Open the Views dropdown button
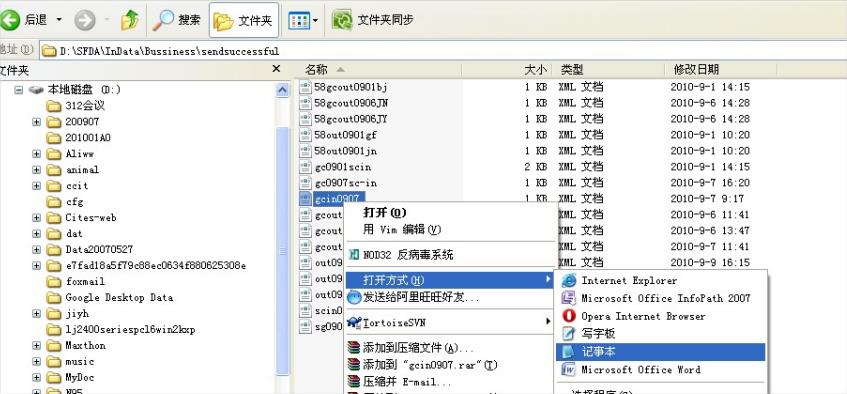 (x=302, y=21)
